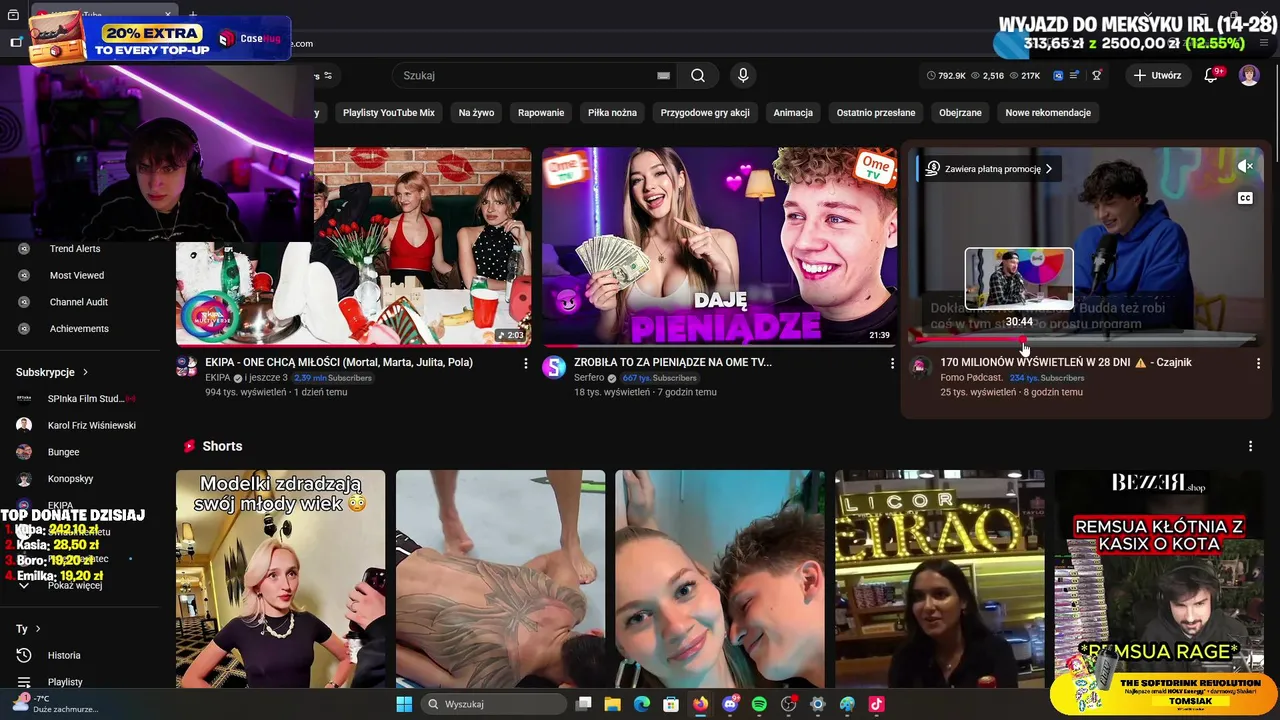This screenshot has height=720, width=1280.
Task: Select the Ostatnio przesłane chip
Action: click(x=876, y=113)
